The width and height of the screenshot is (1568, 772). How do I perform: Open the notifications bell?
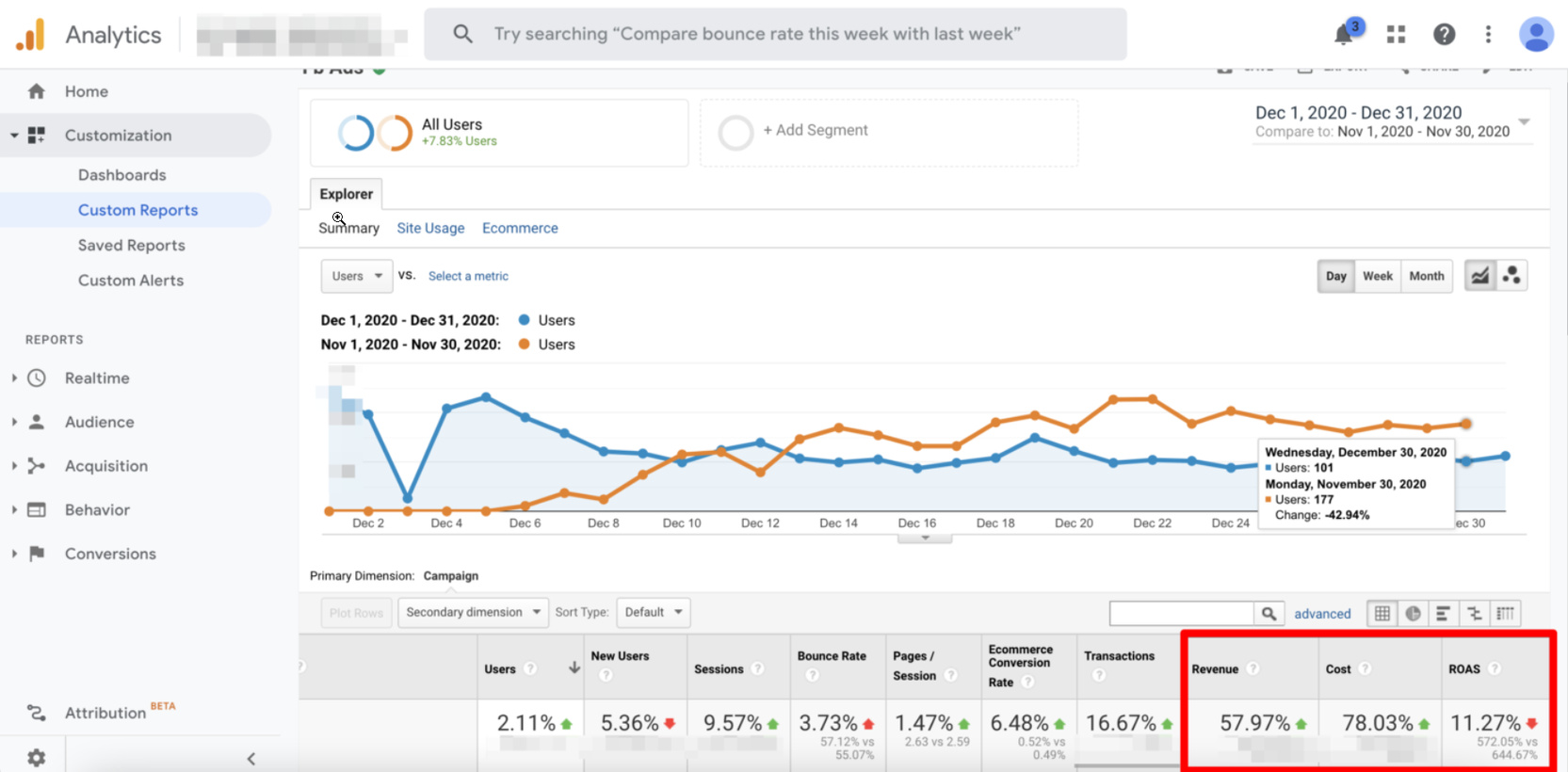coord(1344,35)
